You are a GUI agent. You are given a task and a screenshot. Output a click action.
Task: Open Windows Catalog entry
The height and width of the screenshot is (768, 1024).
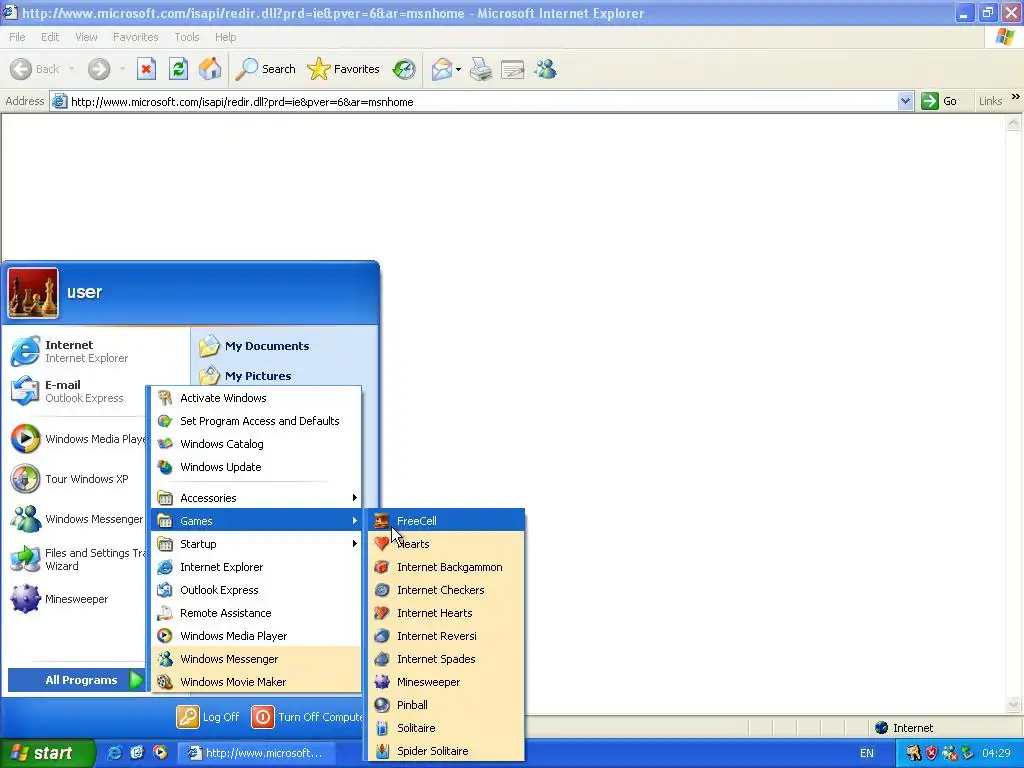point(256,444)
